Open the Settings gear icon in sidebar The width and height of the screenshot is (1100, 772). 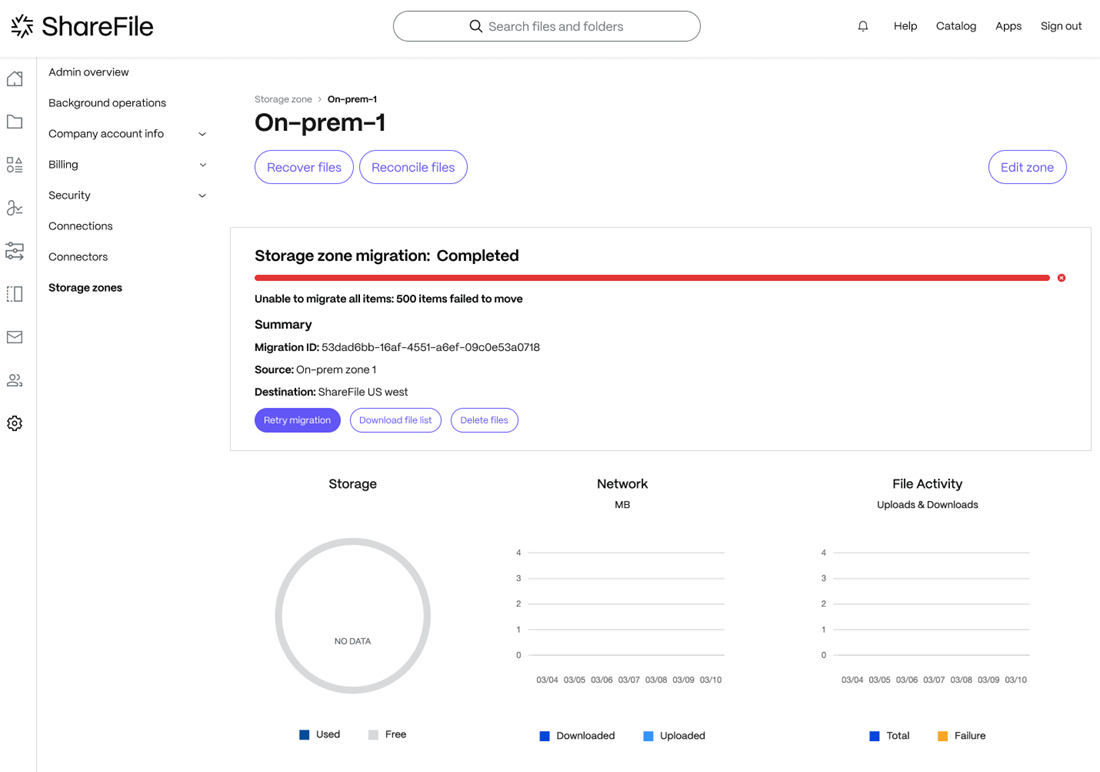tap(15, 423)
